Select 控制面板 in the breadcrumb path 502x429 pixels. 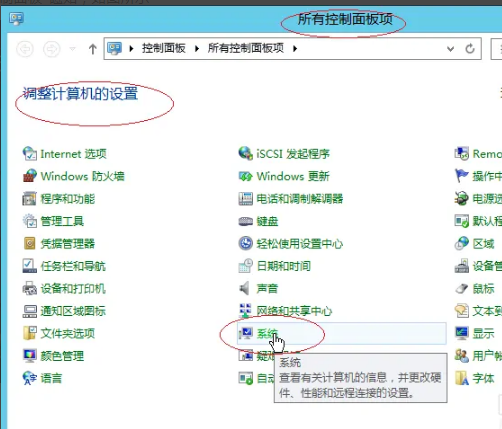pos(163,48)
